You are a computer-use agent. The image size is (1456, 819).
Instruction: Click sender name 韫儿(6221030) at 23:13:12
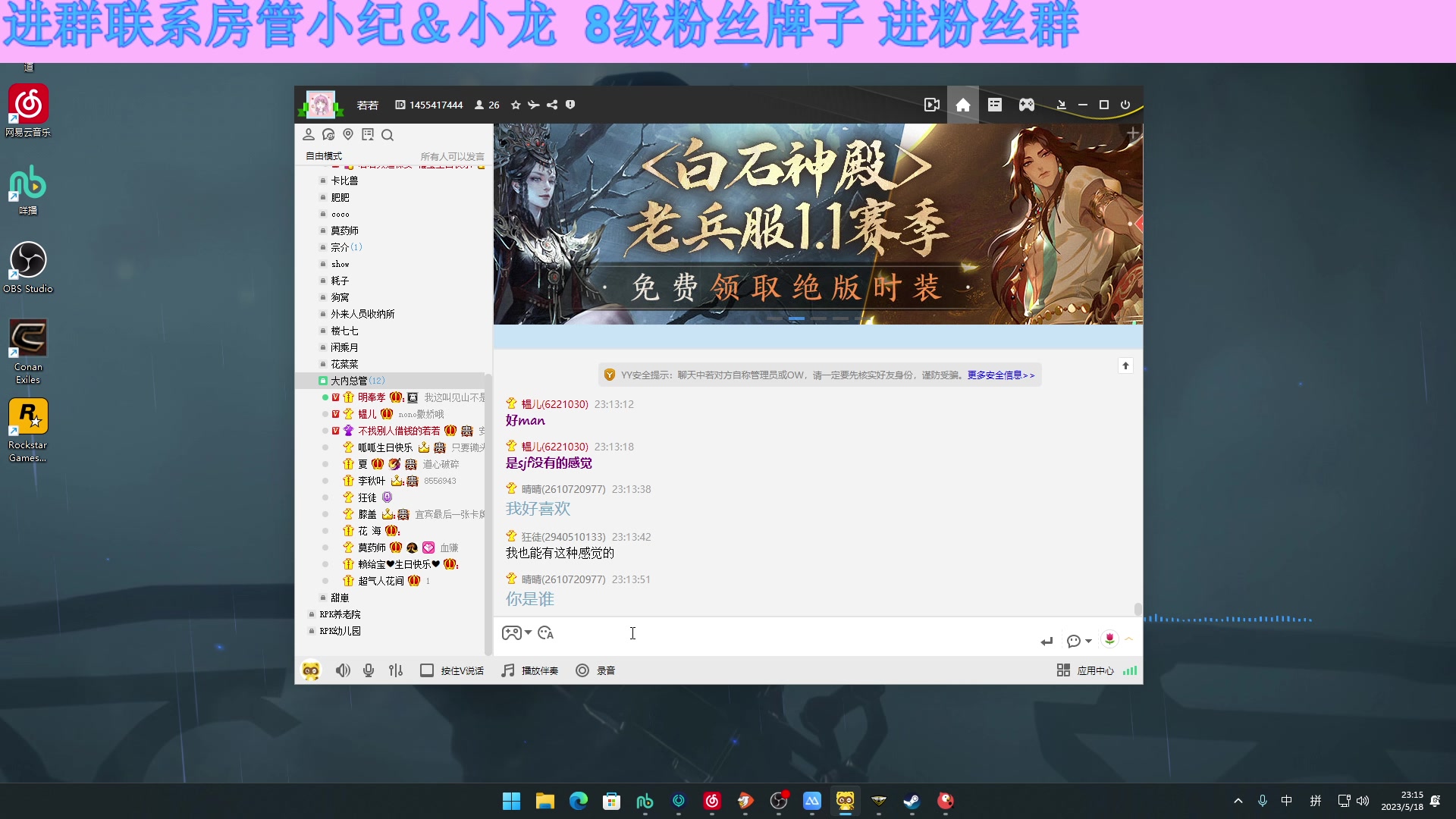pyautogui.click(x=554, y=404)
